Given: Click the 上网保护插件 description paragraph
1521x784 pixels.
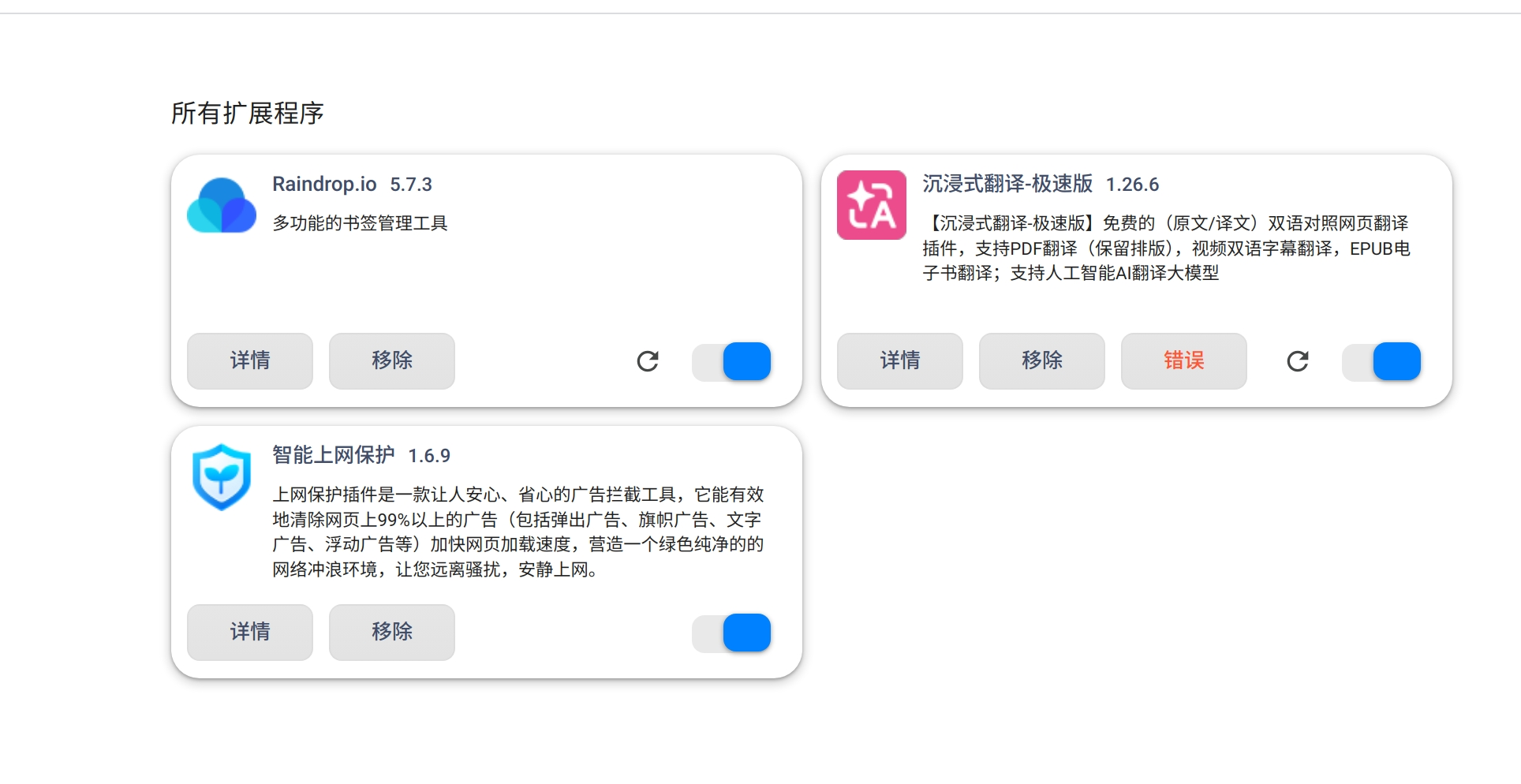Looking at the screenshot, I should point(518,532).
